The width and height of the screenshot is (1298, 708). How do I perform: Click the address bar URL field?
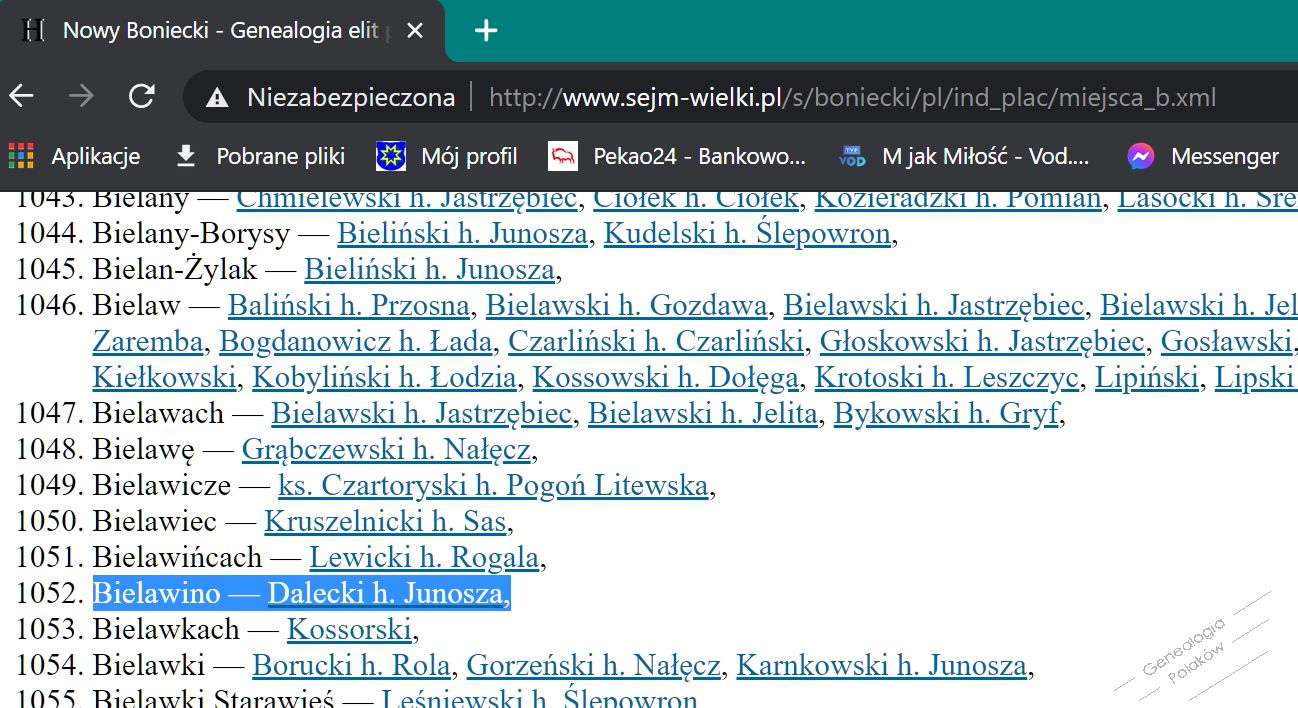tap(852, 98)
